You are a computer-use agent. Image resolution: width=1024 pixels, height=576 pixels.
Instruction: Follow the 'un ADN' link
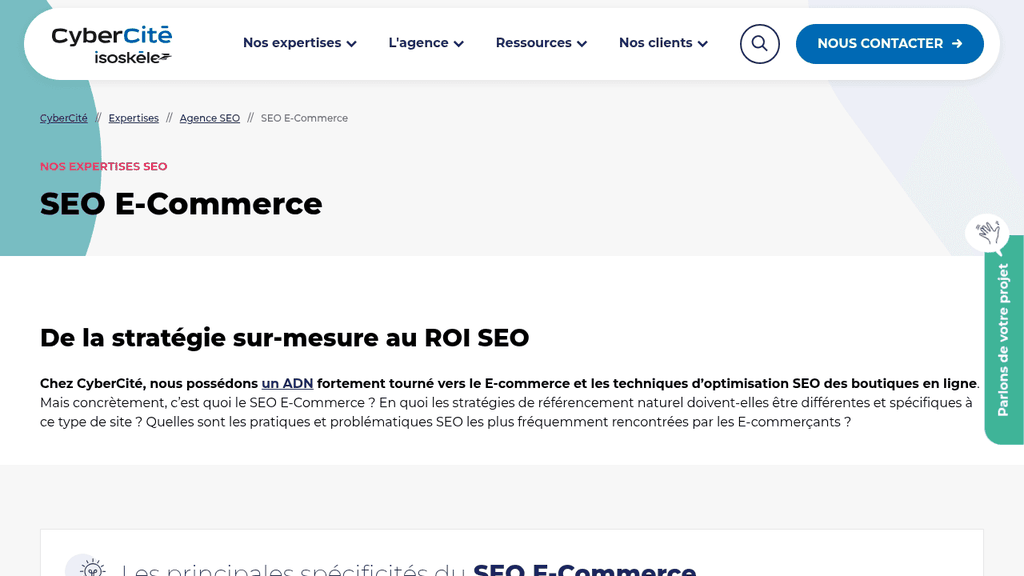click(x=287, y=383)
